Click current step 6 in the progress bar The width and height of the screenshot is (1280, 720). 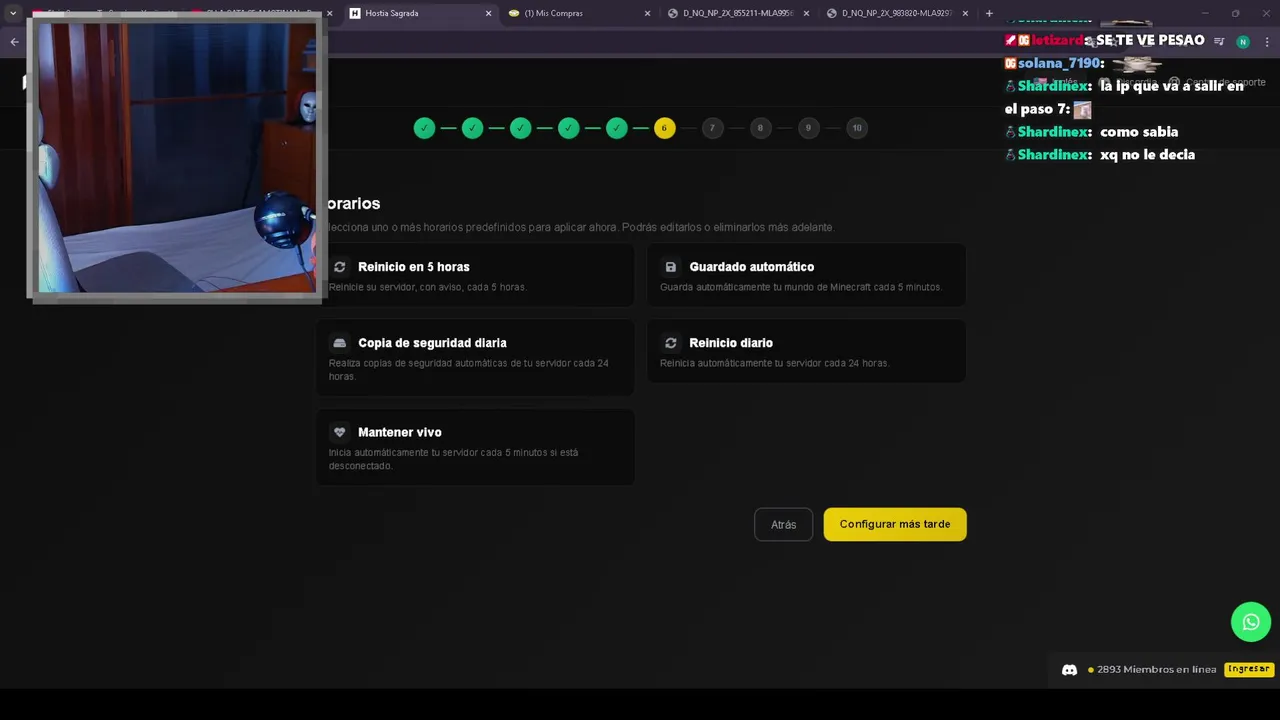click(665, 128)
